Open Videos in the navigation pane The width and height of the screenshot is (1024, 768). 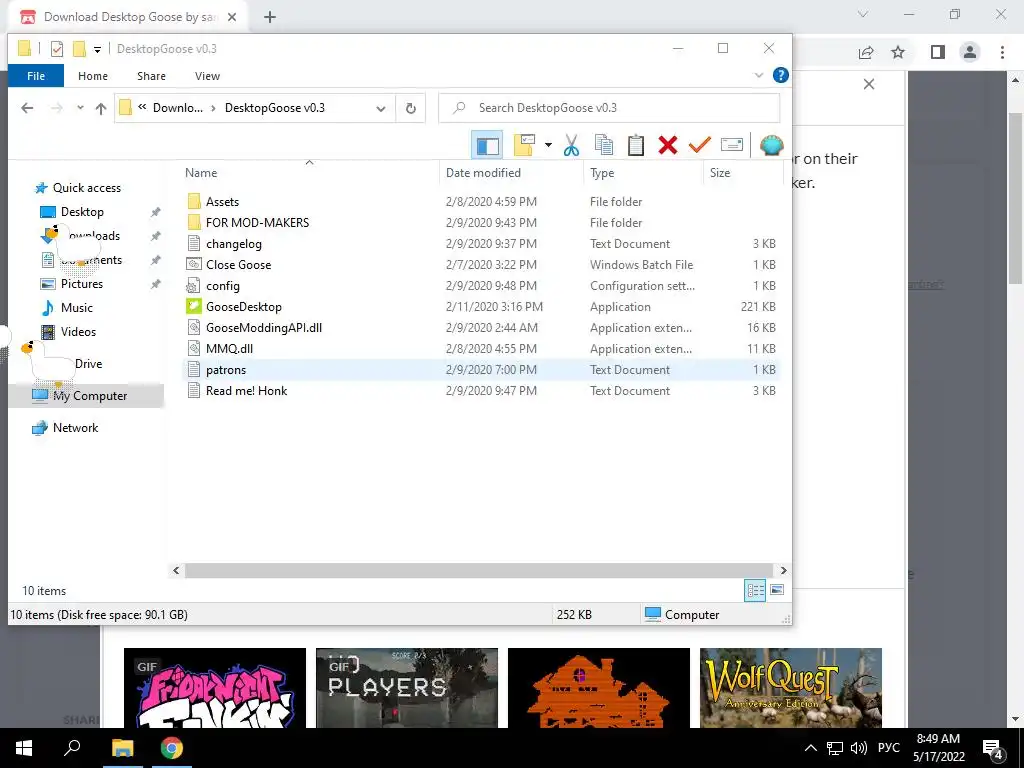click(78, 332)
